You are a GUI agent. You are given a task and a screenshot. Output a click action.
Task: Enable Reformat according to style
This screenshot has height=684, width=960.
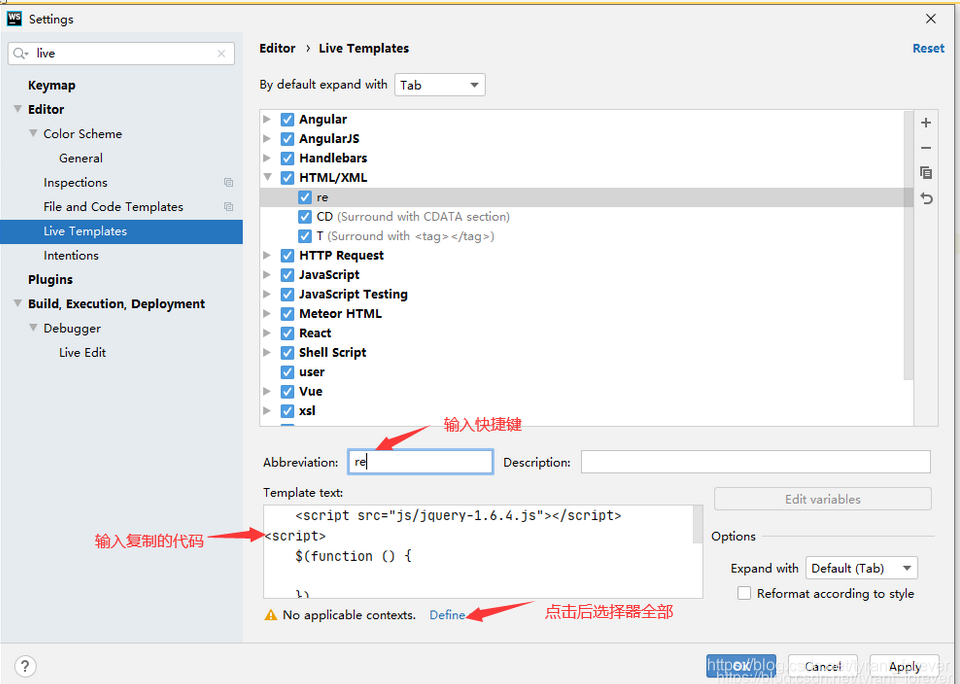pos(744,593)
